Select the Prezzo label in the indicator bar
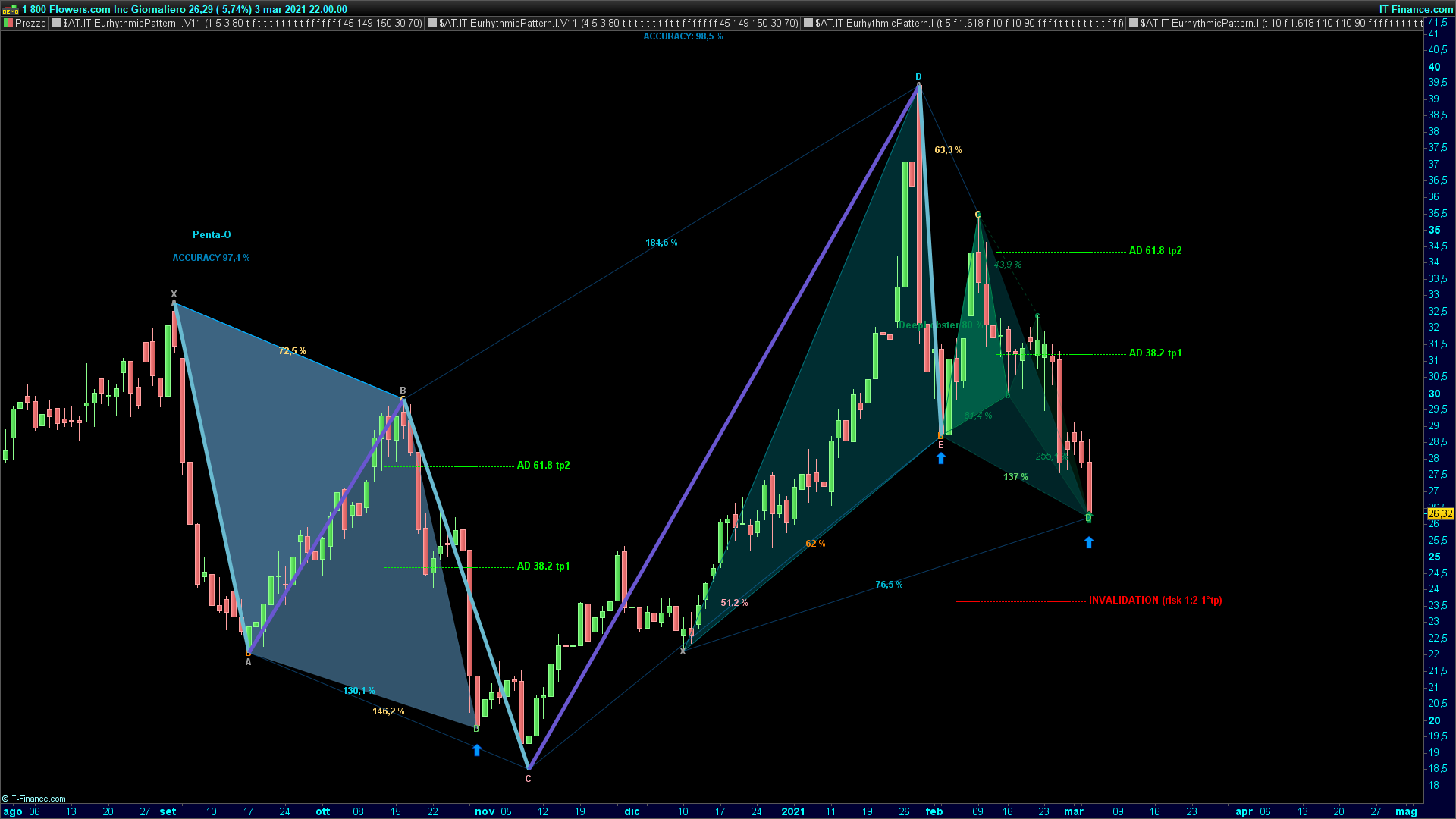1456x819 pixels. click(x=30, y=23)
